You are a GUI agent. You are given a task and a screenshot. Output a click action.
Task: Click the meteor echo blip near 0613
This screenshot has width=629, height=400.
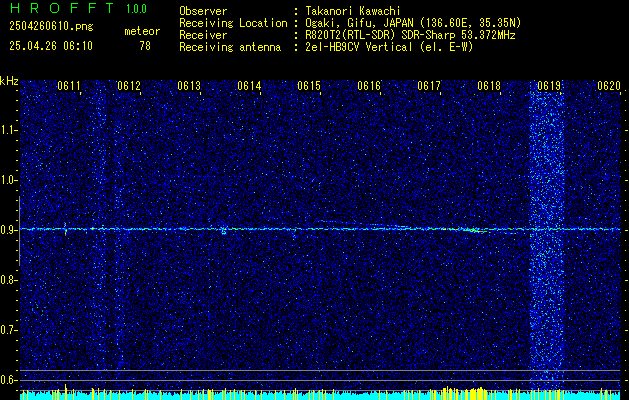(x=223, y=230)
